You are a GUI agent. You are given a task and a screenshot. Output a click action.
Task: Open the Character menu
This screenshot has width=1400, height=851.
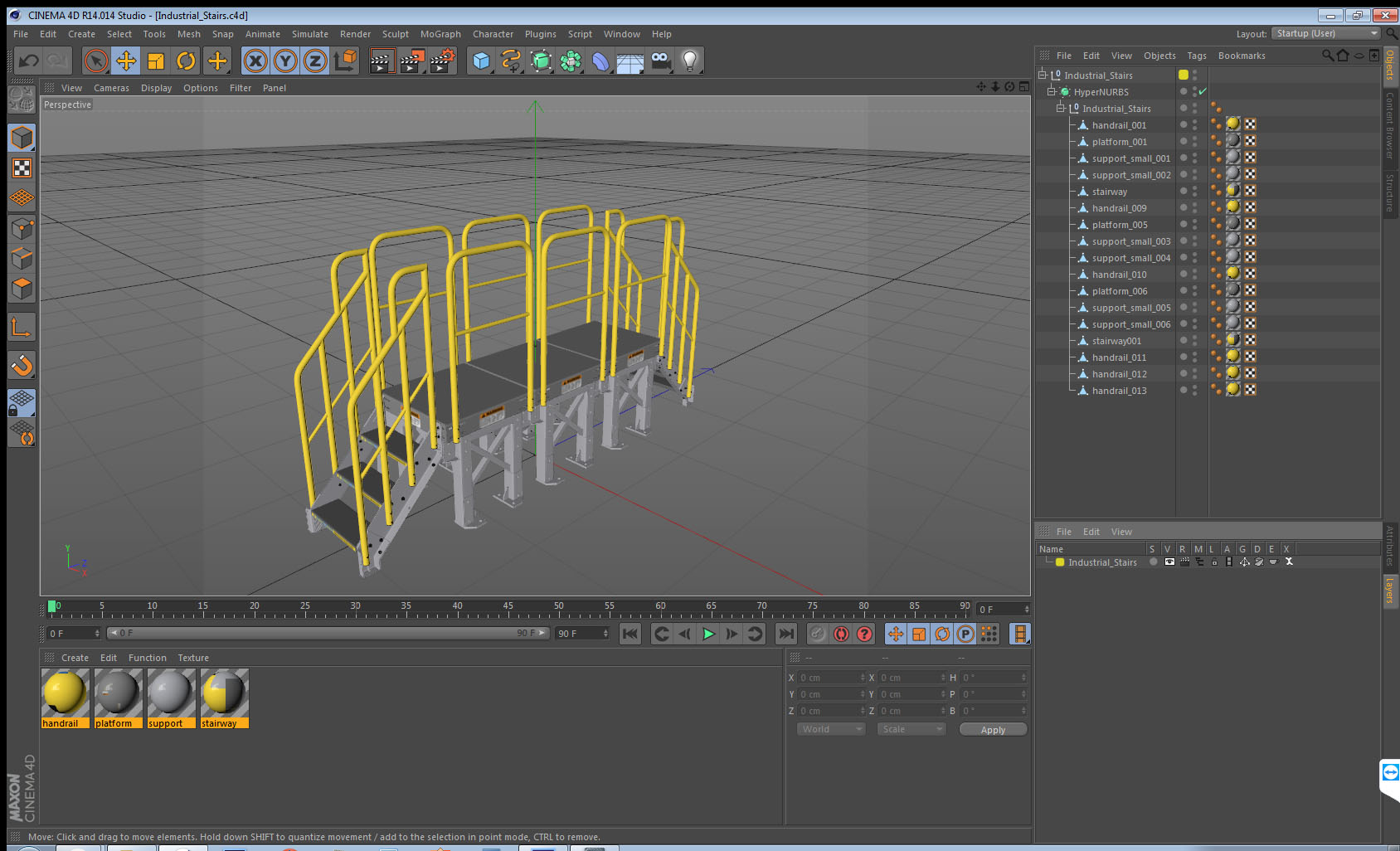coord(493,34)
